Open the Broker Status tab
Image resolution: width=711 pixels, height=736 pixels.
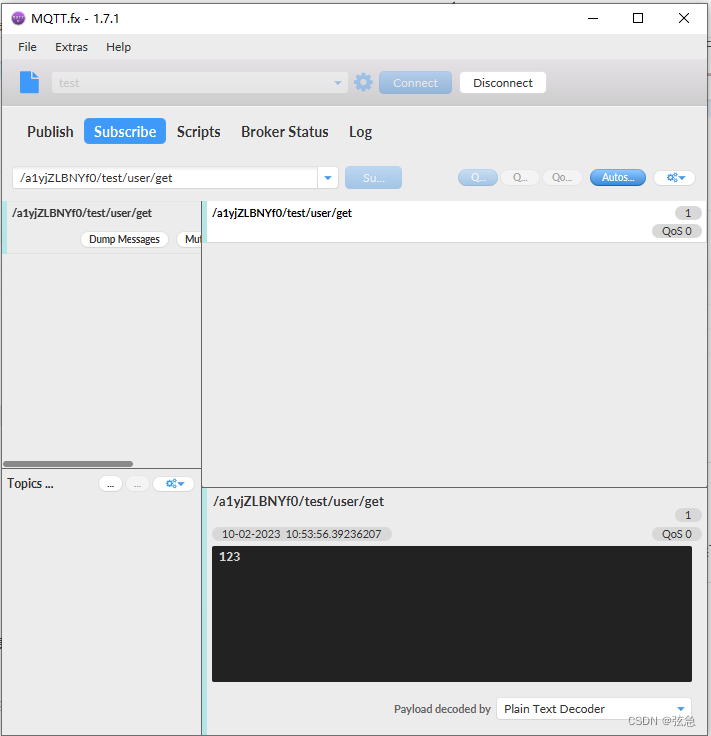tap(284, 131)
